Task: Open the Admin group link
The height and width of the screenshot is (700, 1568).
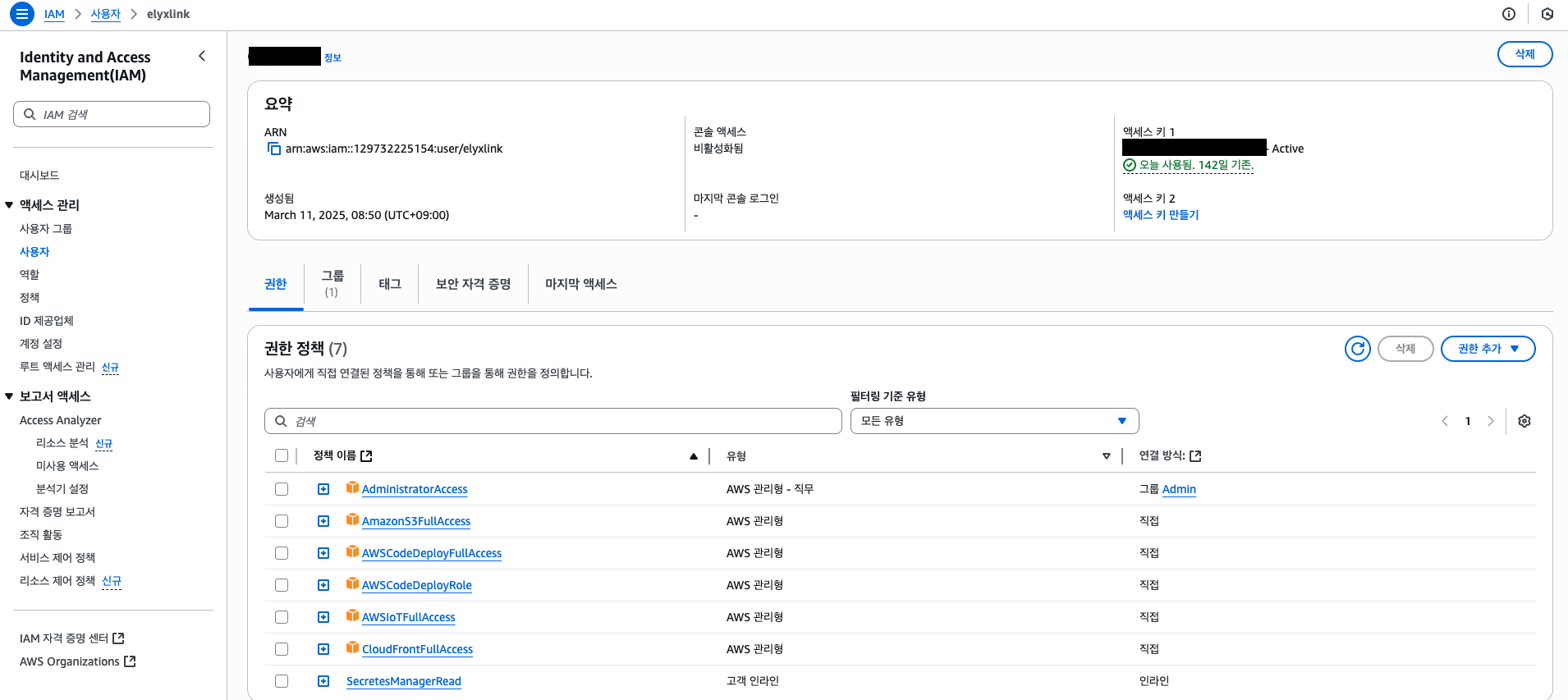Action: click(1179, 489)
